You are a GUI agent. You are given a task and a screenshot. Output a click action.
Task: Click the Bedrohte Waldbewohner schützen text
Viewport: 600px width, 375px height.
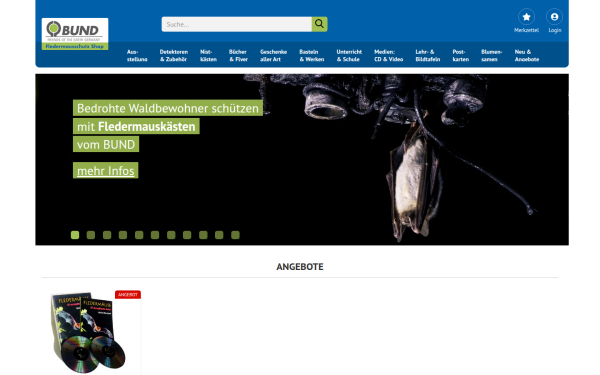[168, 108]
